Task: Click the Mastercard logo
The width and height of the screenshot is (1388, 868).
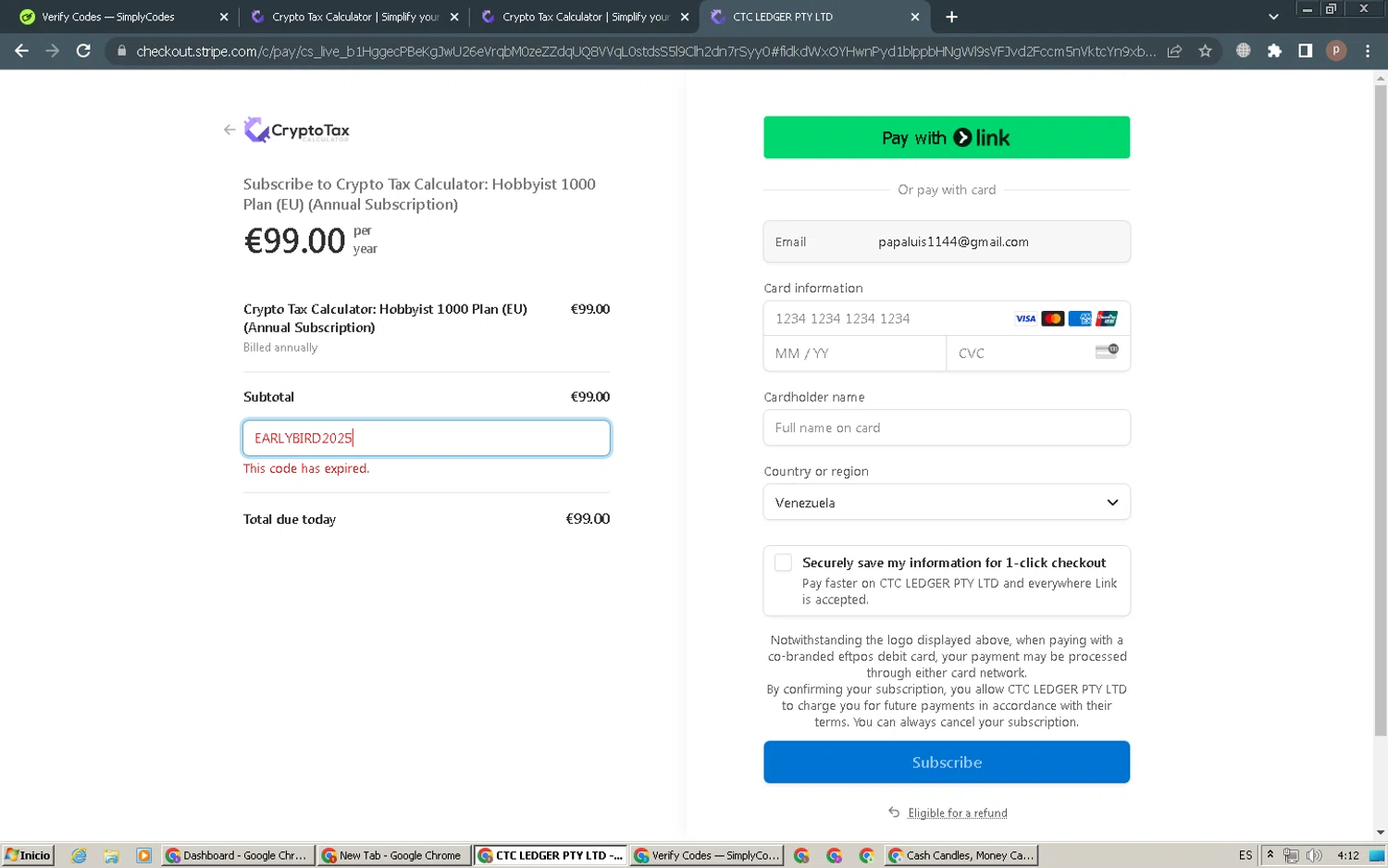Action: coord(1052,318)
